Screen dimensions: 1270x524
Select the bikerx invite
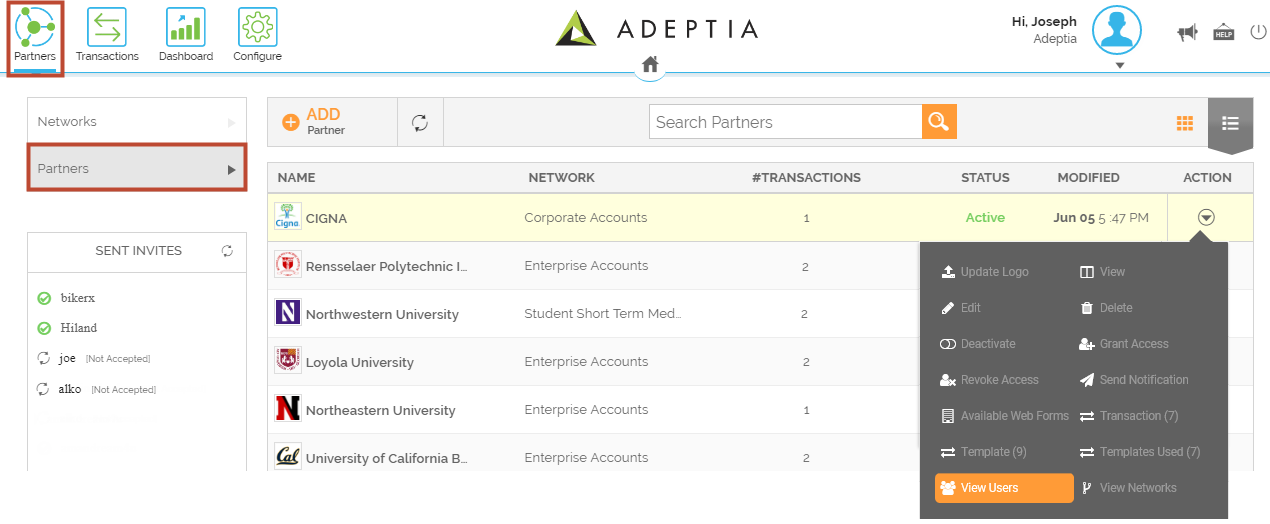click(78, 298)
